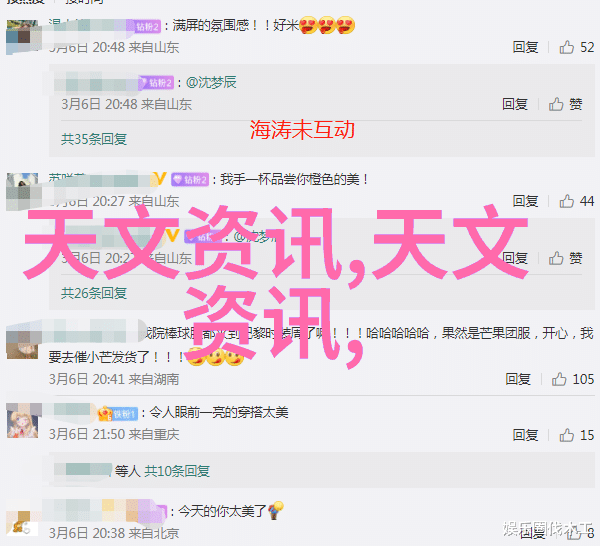Click the 铁粉1 badge icon

point(118,414)
